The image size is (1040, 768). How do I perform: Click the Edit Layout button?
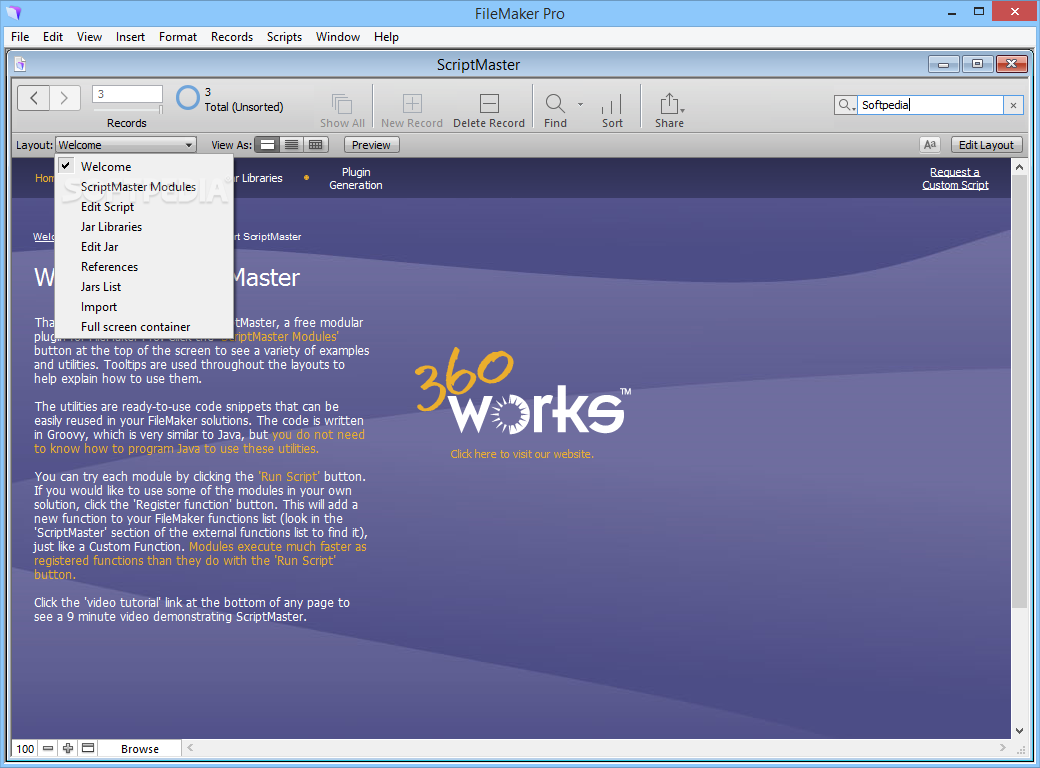pyautogui.click(x=986, y=145)
